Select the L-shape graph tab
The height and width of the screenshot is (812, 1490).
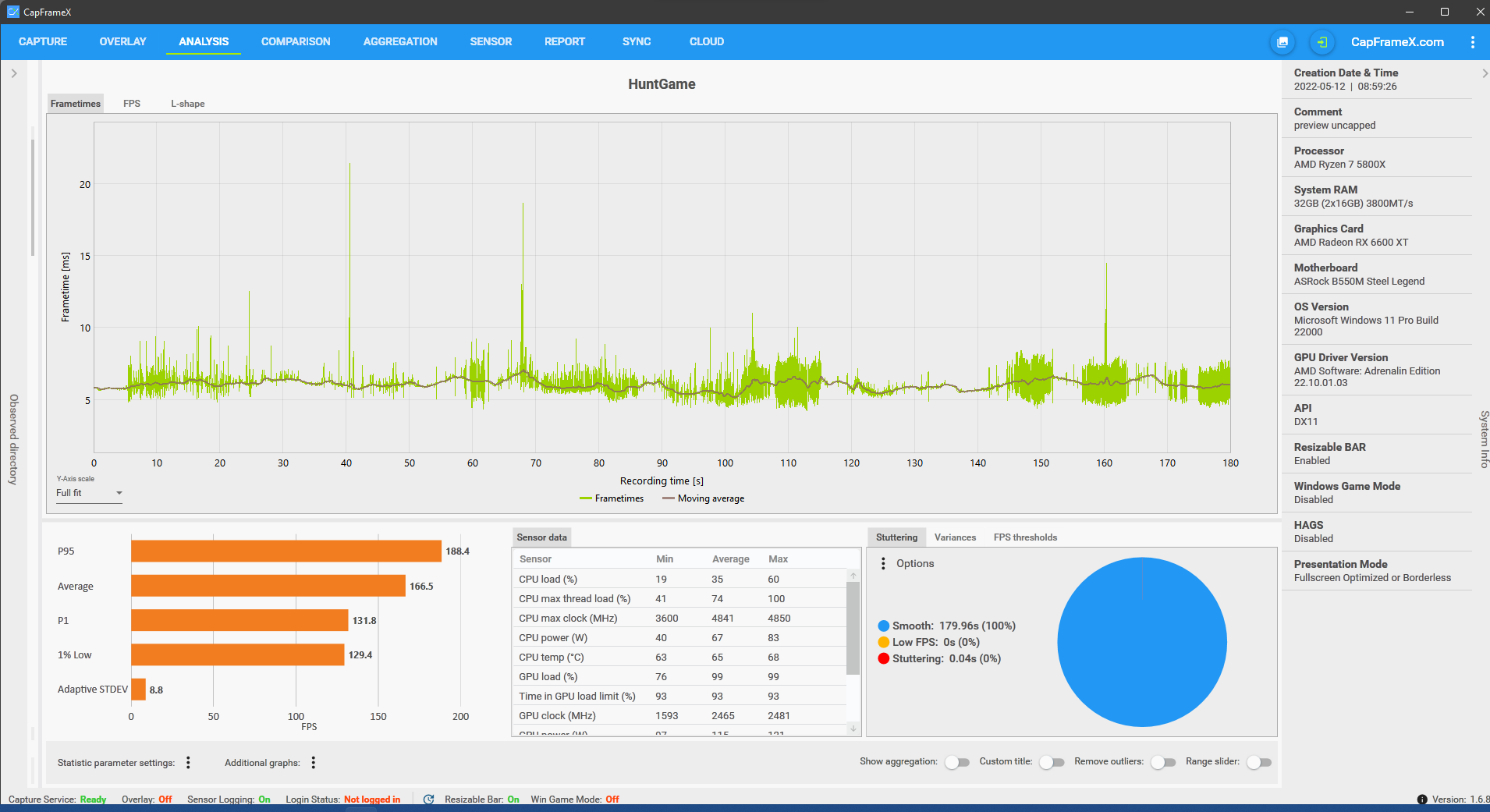pyautogui.click(x=188, y=104)
